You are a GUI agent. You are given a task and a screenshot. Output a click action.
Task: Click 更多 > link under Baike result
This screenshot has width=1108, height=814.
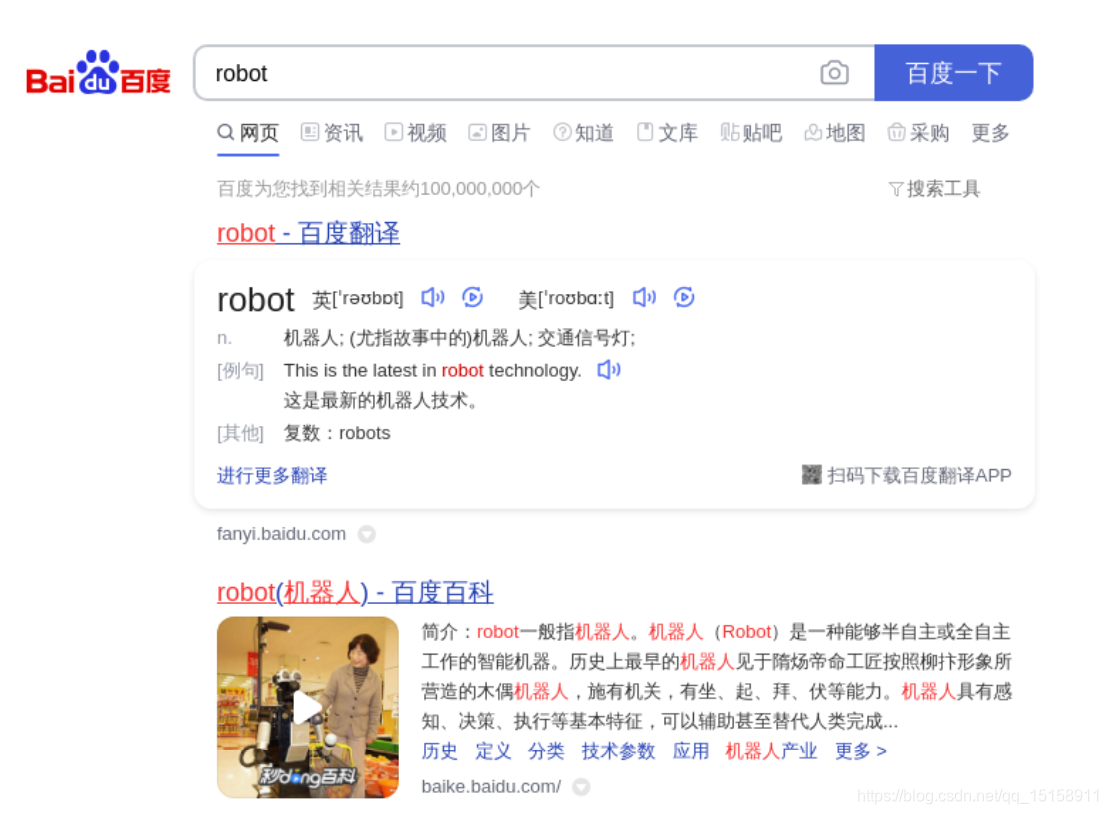tap(861, 751)
